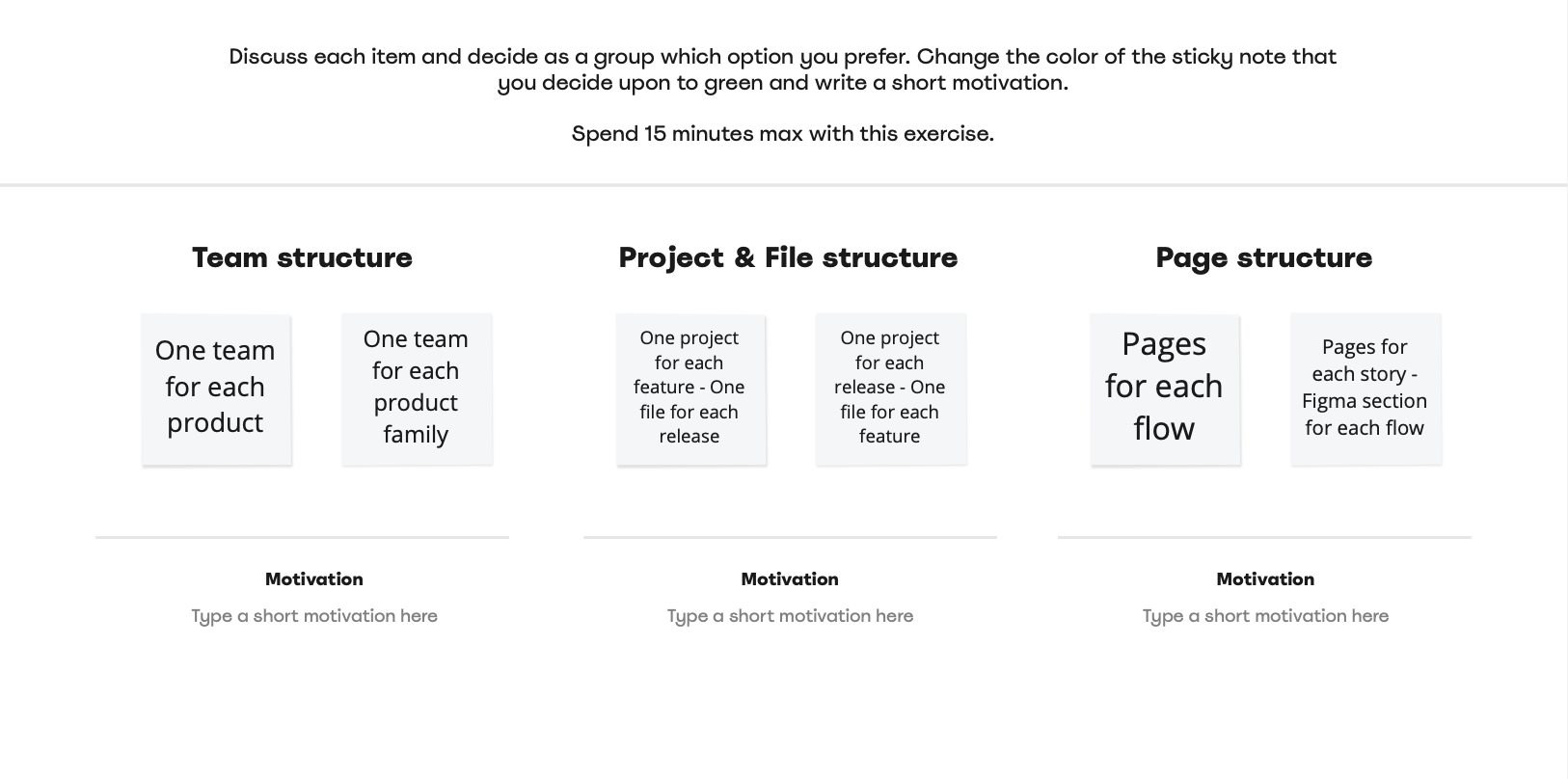Select the 'Pages for each story' sticky note
This screenshot has height=779, width=1568.
[x=1365, y=389]
